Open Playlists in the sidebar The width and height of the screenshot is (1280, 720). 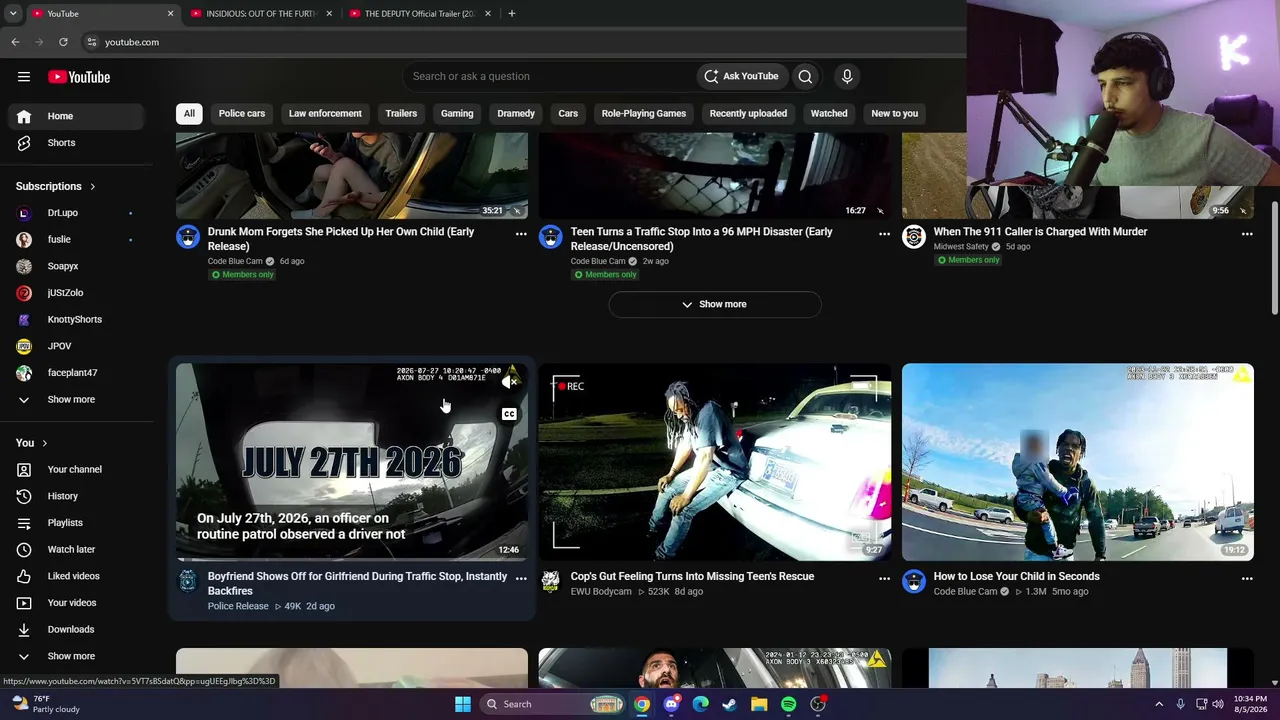[77, 523]
